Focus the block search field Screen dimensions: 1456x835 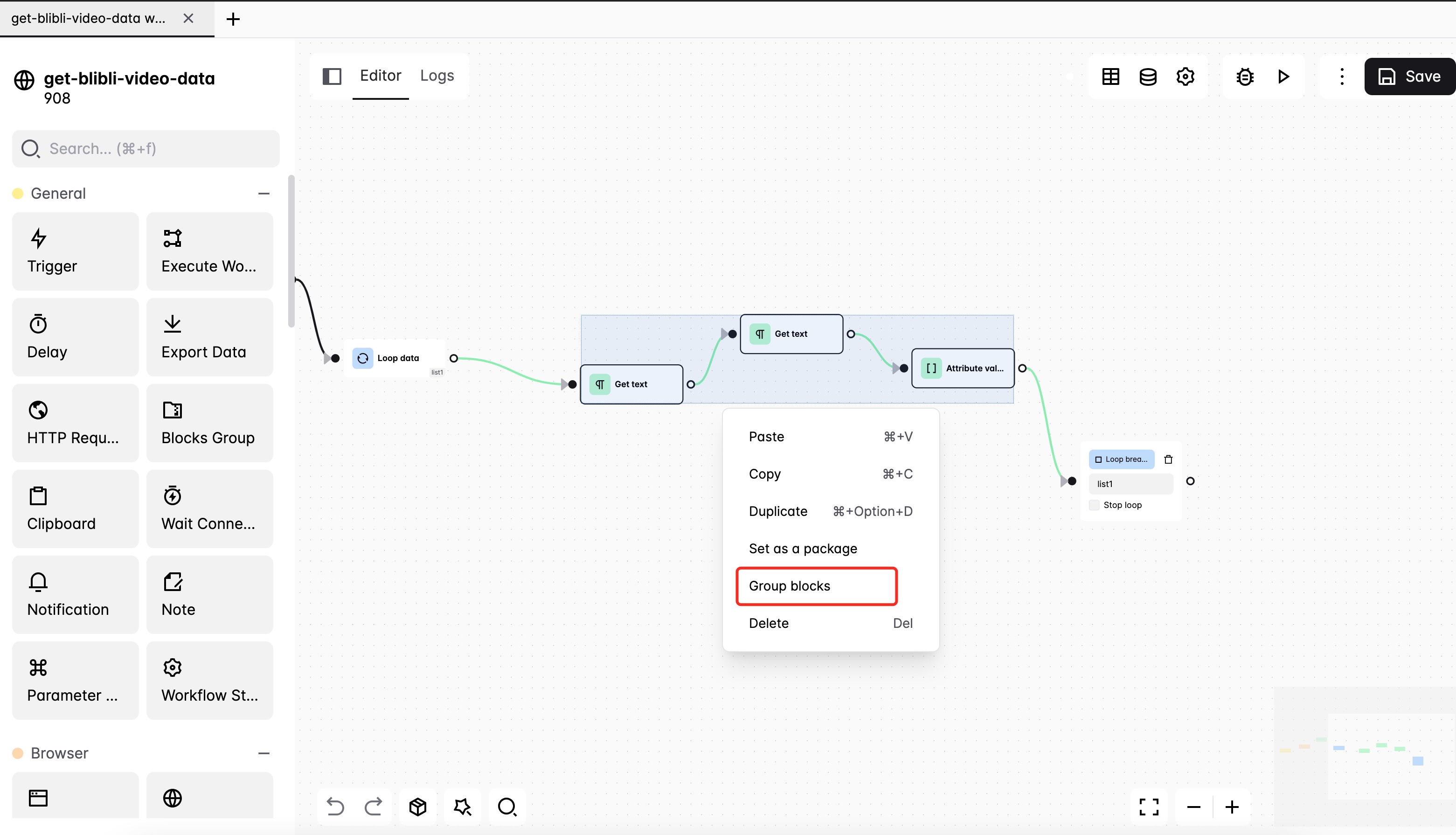click(x=146, y=148)
